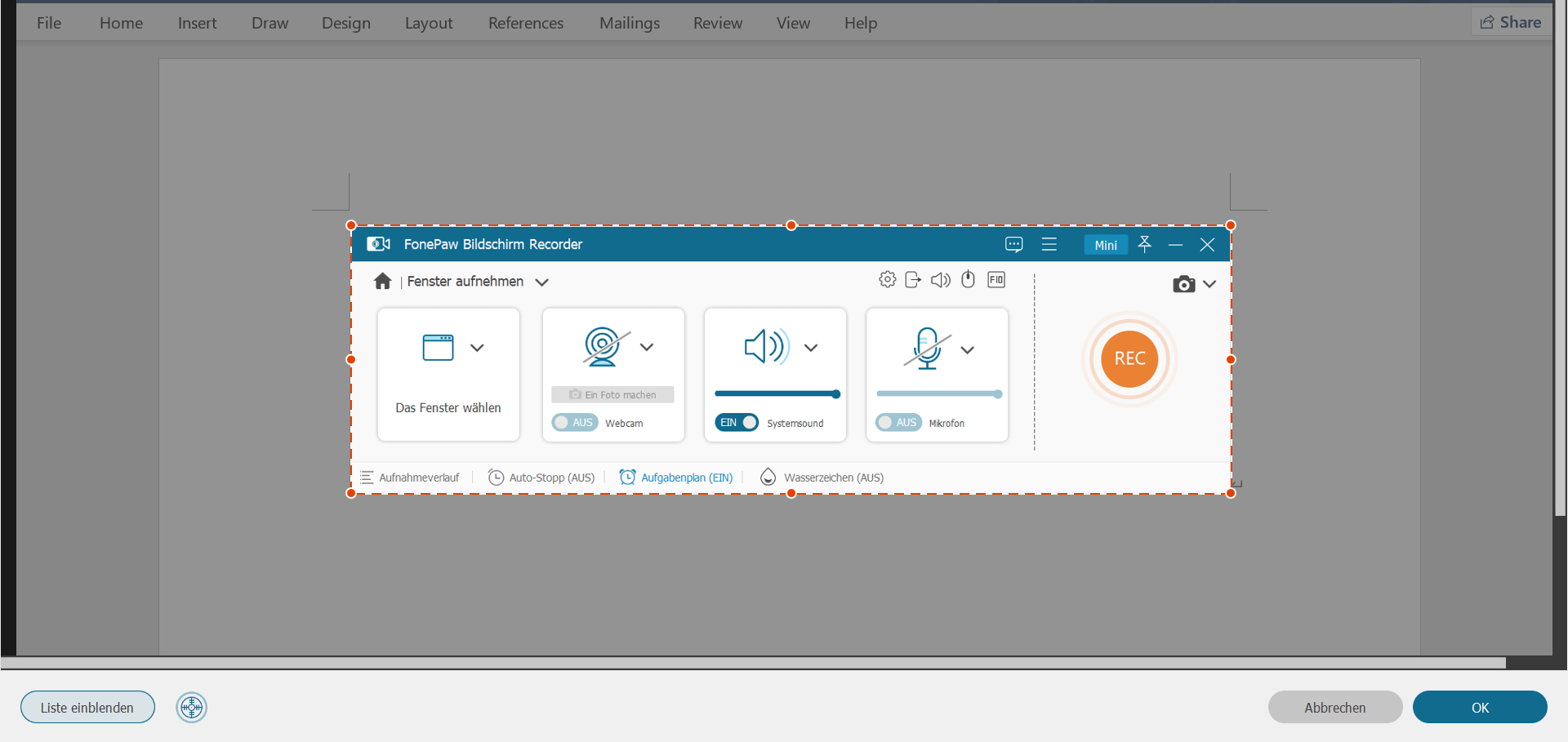This screenshot has width=1568, height=742.
Task: Click the Wasserzeichen droplet icon
Action: tap(768, 478)
